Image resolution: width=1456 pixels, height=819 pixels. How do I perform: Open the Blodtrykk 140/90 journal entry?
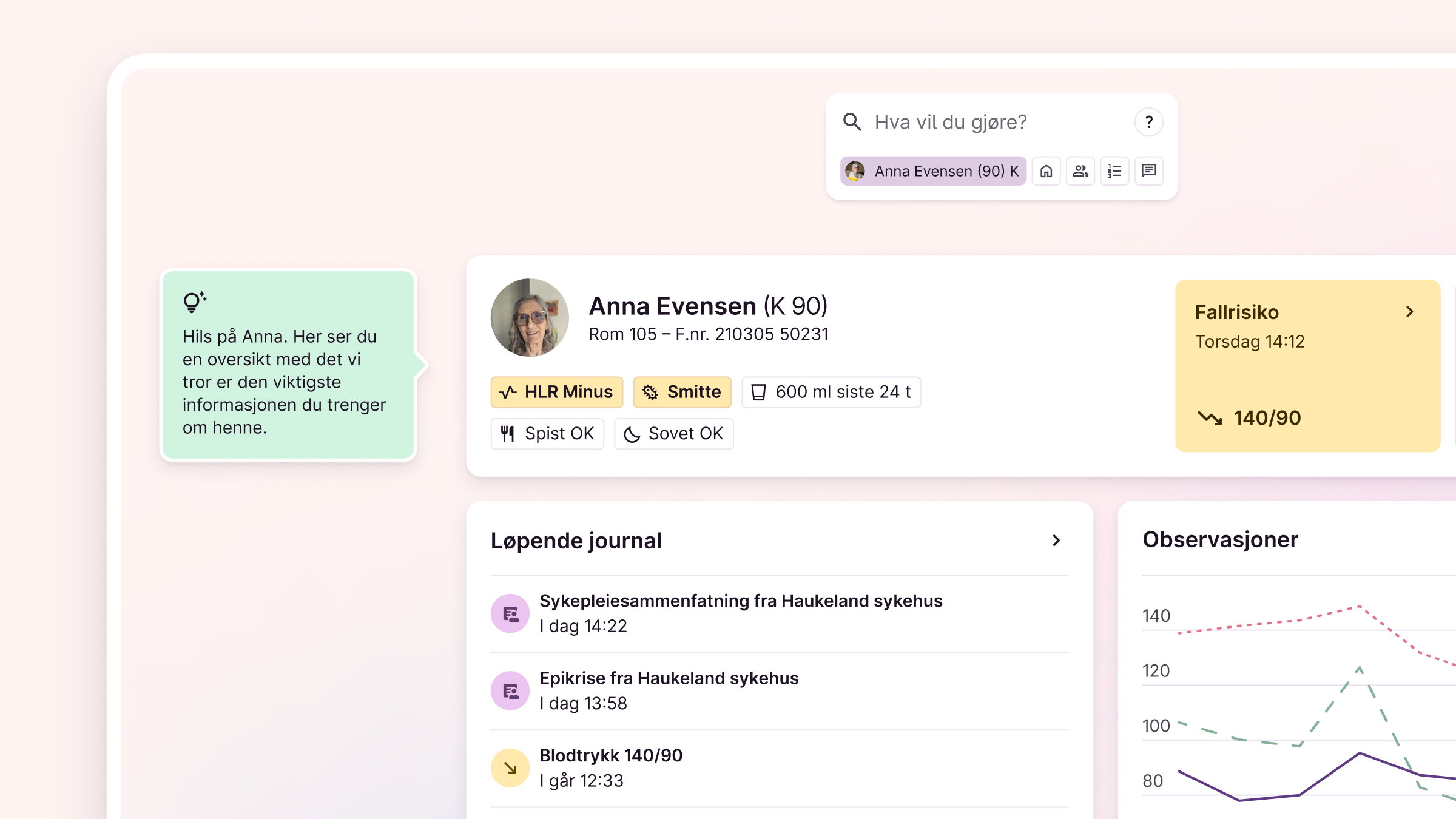tap(780, 768)
